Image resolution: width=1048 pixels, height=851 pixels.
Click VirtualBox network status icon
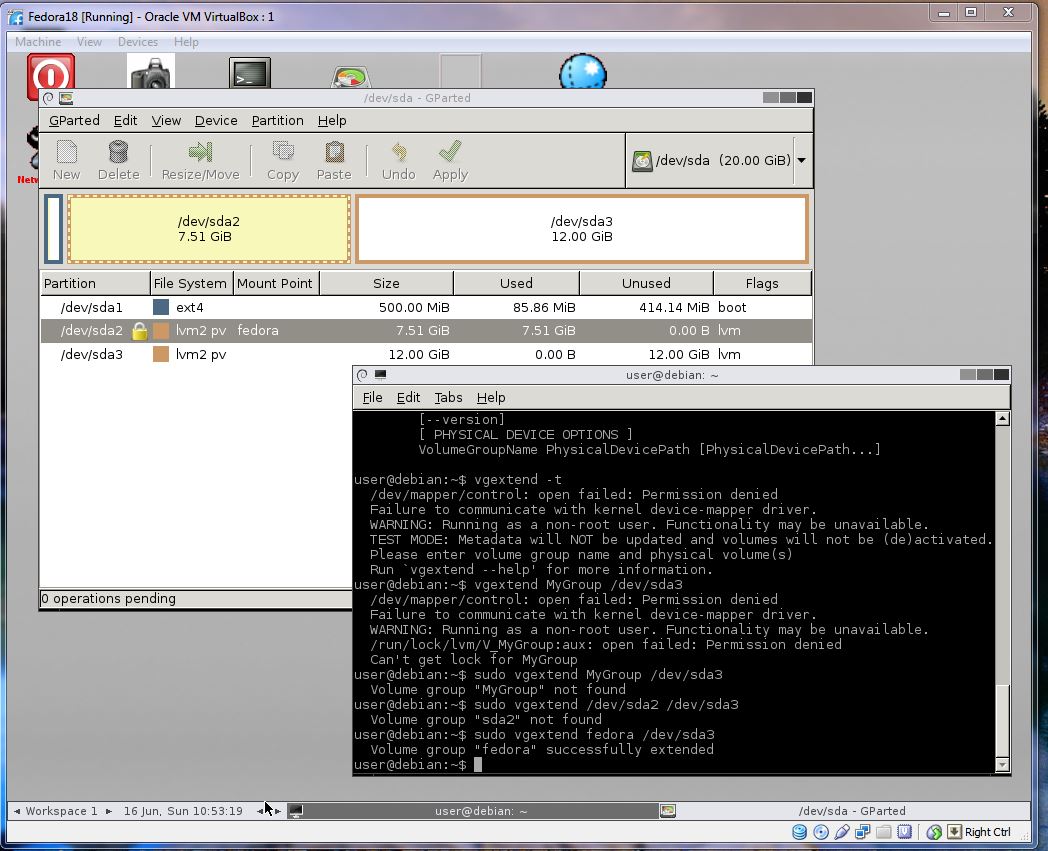coord(862,832)
